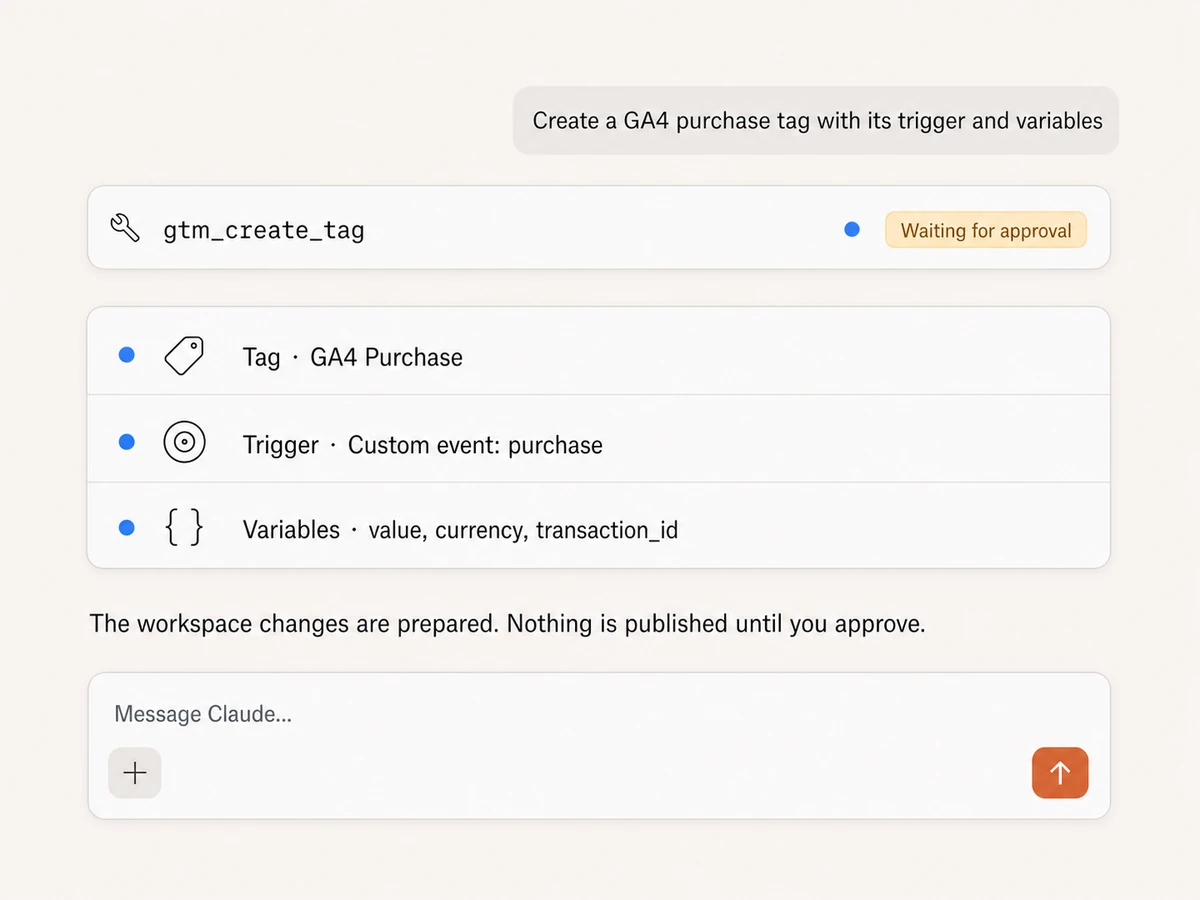The width and height of the screenshot is (1200, 900).
Task: Send the message with the orange arrow button
Action: click(1060, 773)
